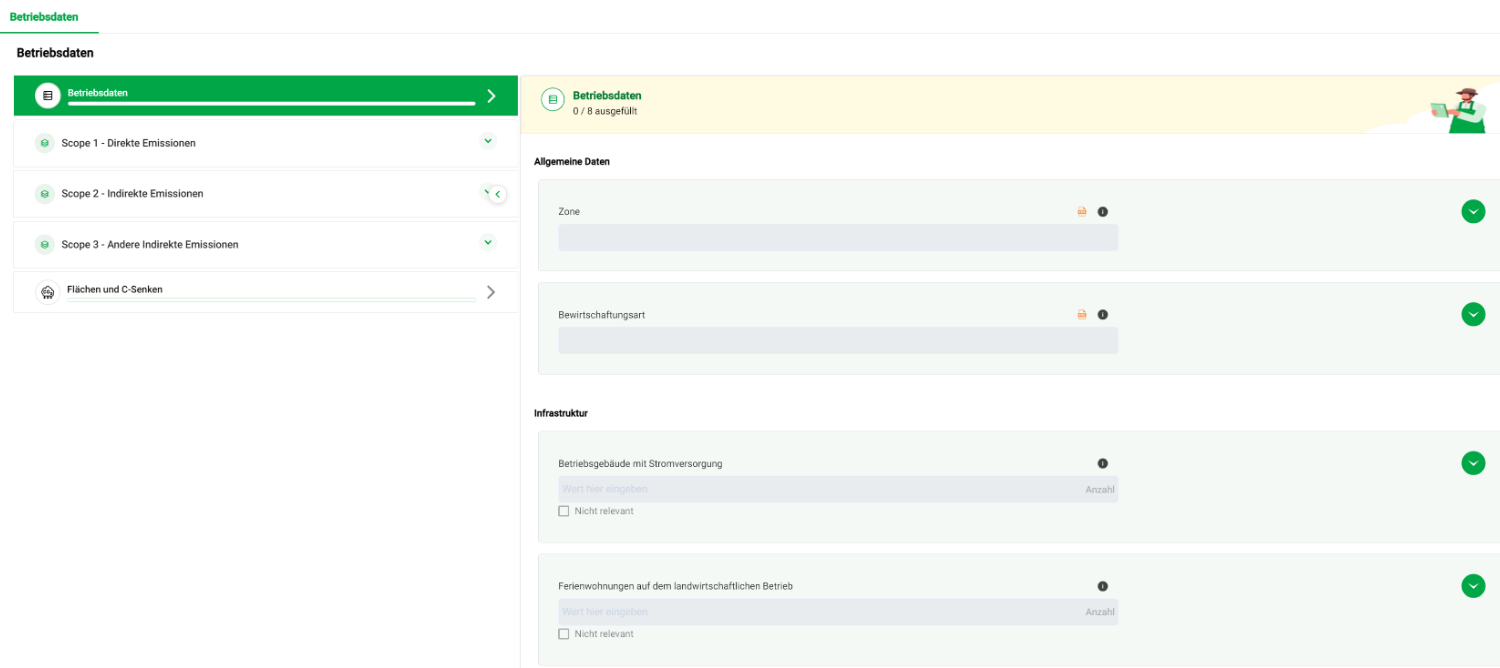Click the Betriebsdaten list icon in sidebar

coord(47,95)
